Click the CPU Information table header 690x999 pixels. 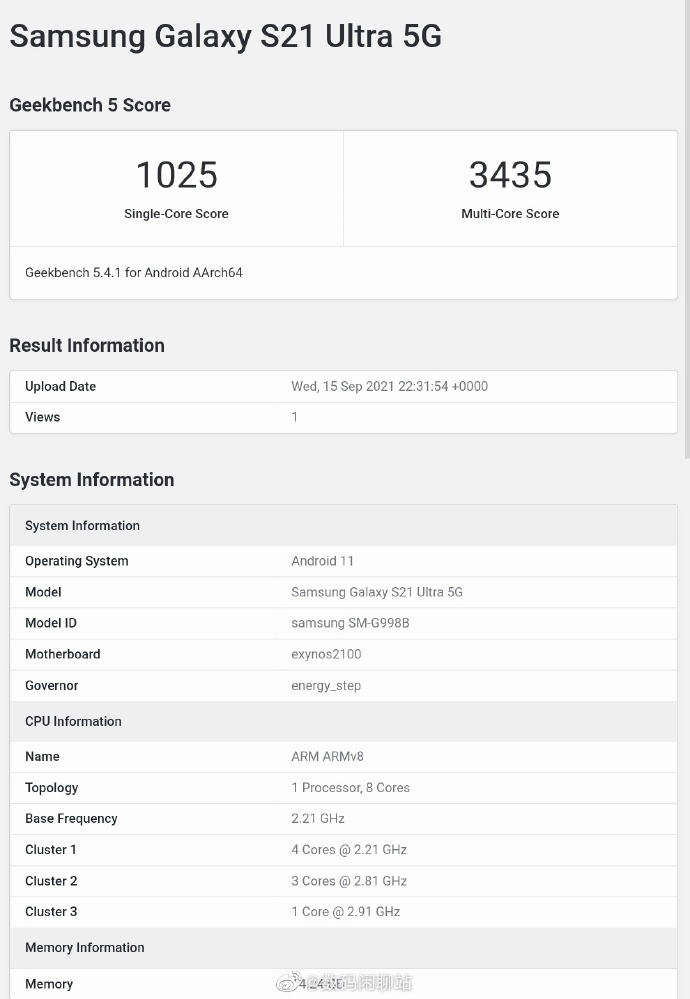(x=343, y=721)
